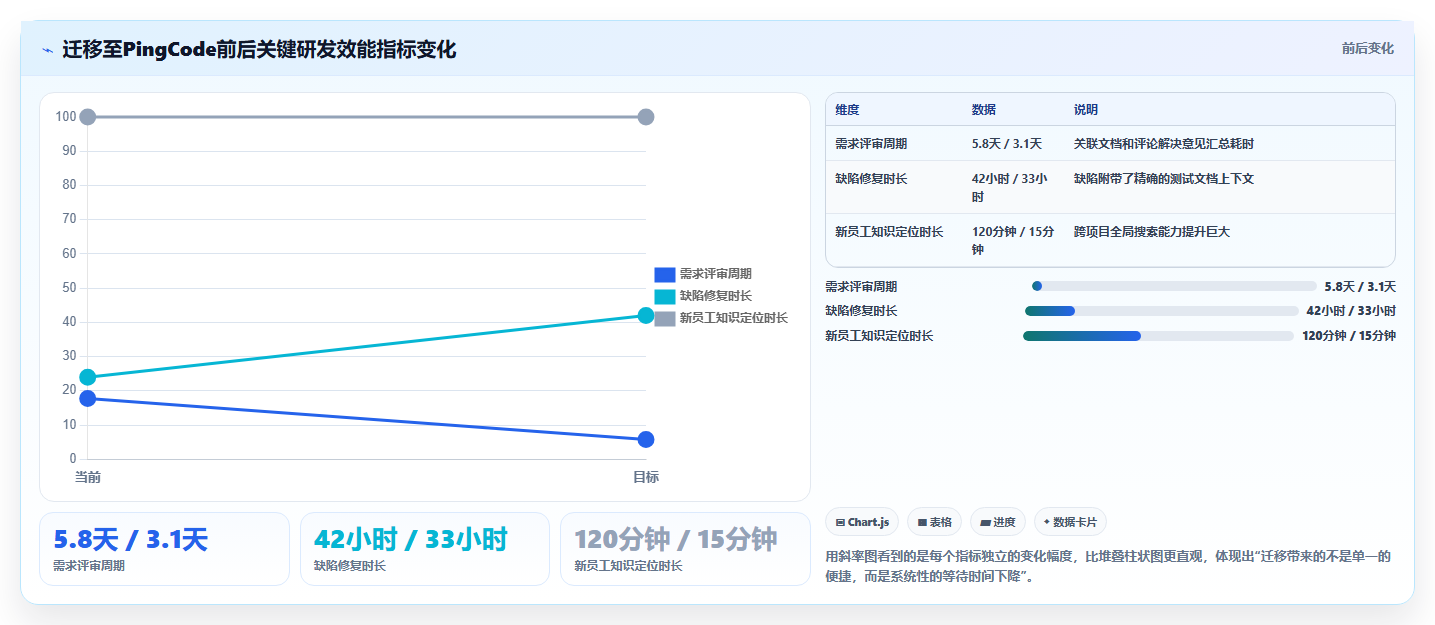Click 42小时 / 33小时 in the table
The width and height of the screenshot is (1435, 625).
click(1010, 188)
